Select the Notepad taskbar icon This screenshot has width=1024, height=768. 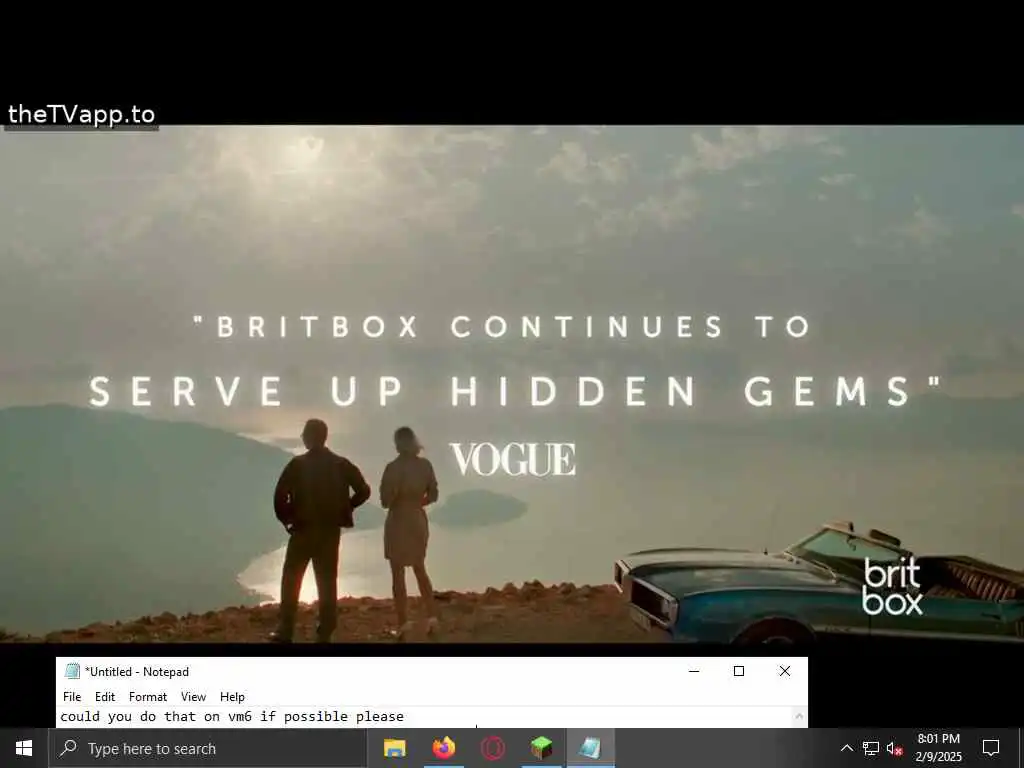click(590, 748)
